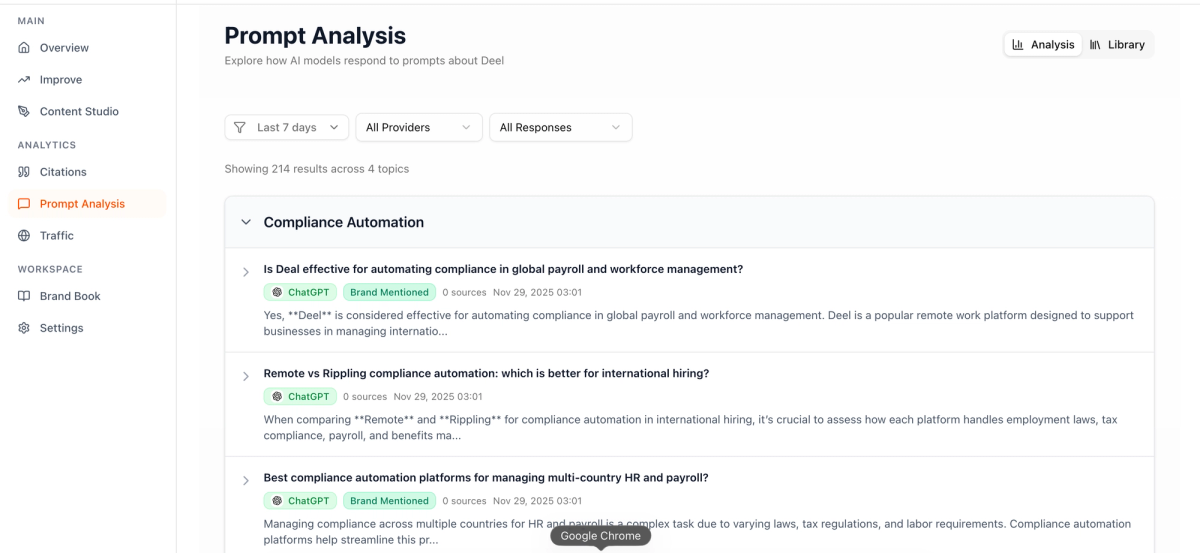Open Brand Book in sidebar
The width and height of the screenshot is (1200, 553).
[88, 296]
